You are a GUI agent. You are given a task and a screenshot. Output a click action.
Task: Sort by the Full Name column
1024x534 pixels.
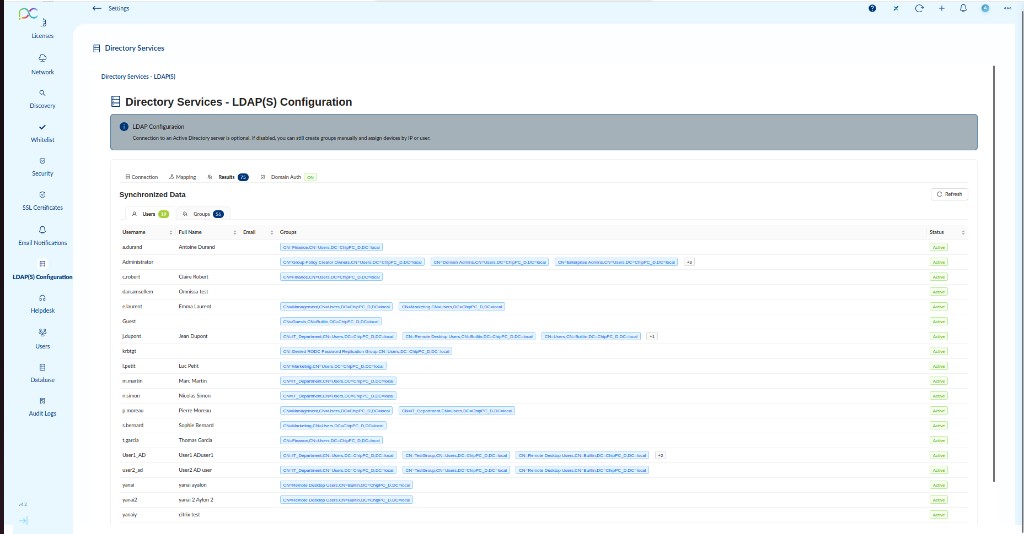tap(207, 232)
